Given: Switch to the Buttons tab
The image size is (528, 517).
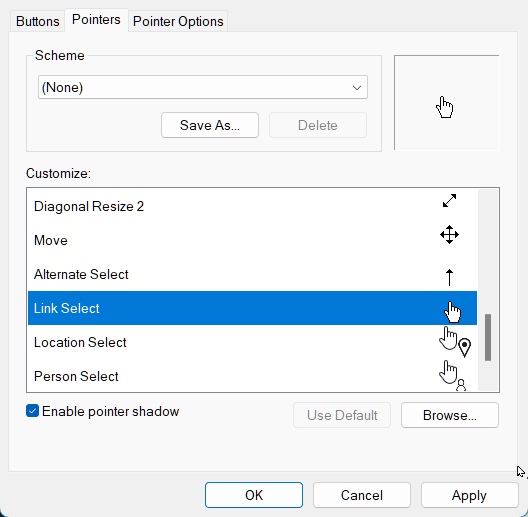Looking at the screenshot, I should [37, 21].
